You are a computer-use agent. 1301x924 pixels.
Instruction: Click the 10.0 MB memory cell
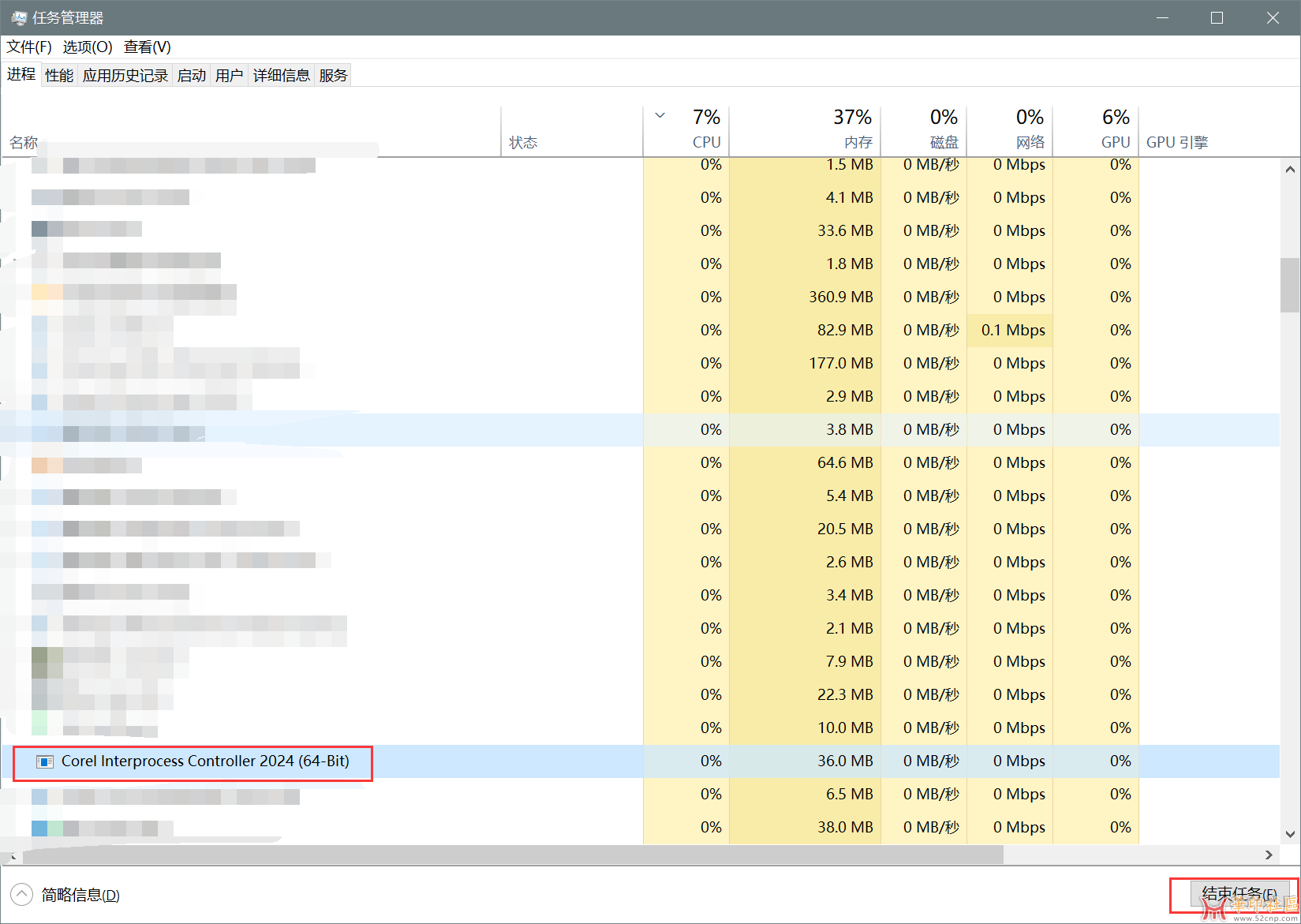pos(805,728)
